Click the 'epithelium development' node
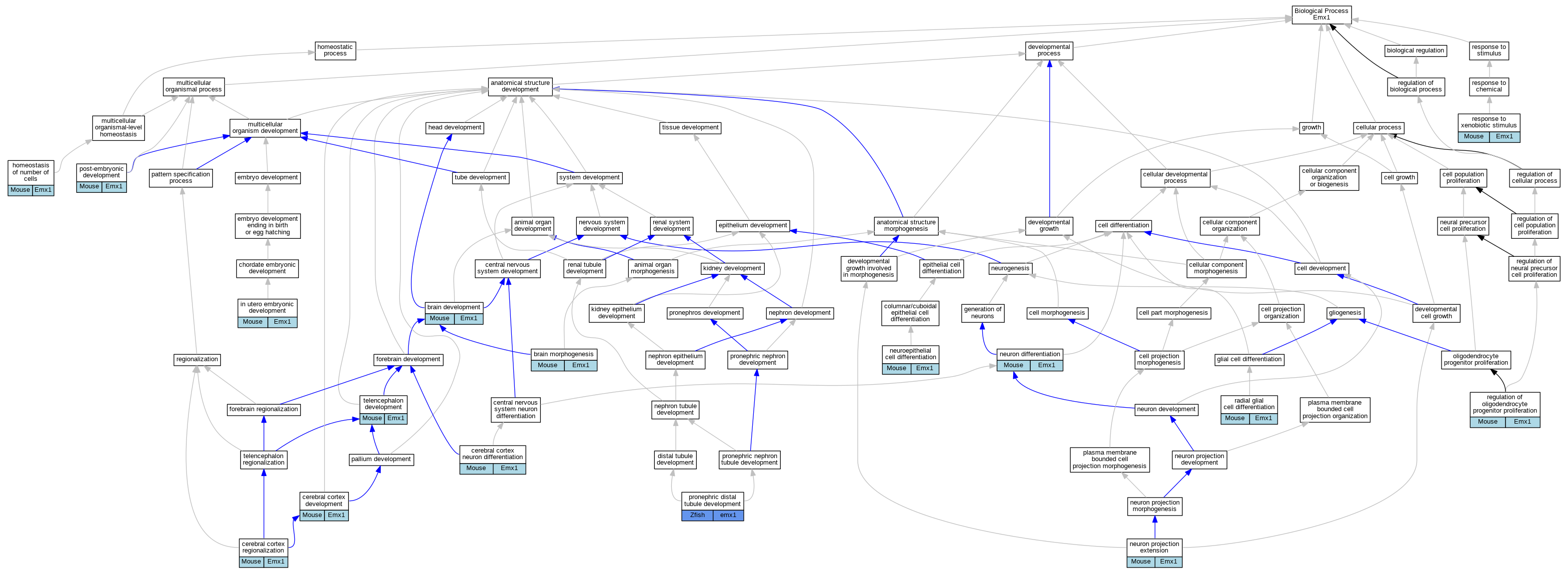 coord(753,226)
